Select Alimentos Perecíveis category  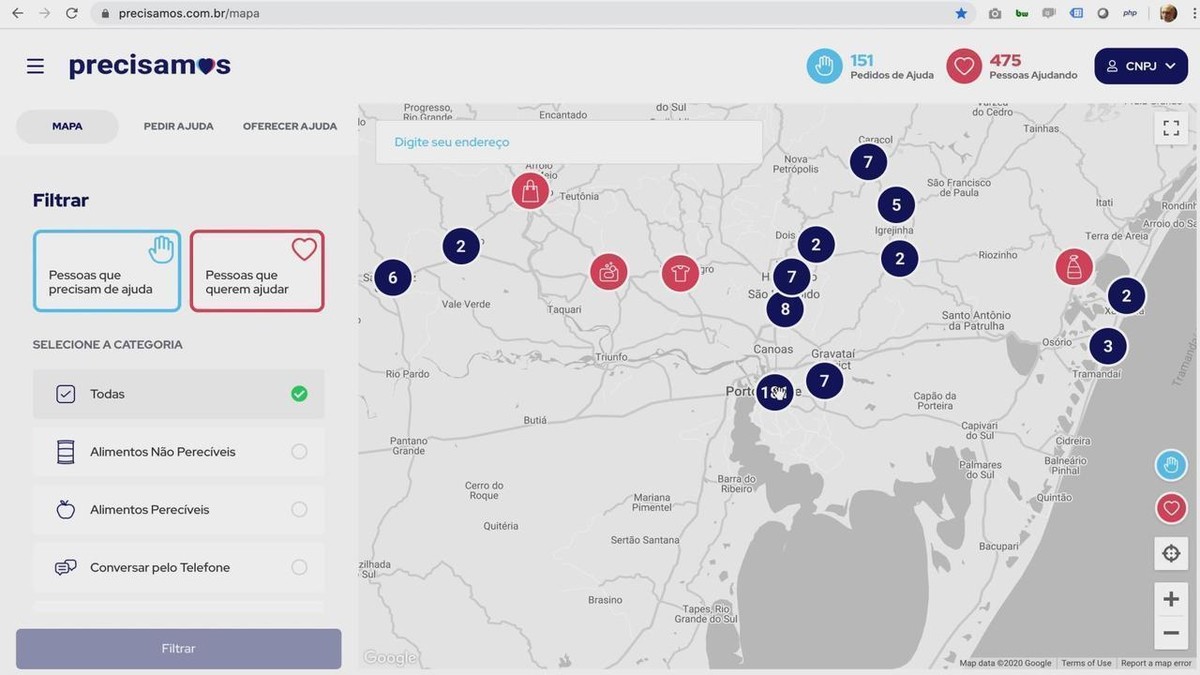pos(179,510)
